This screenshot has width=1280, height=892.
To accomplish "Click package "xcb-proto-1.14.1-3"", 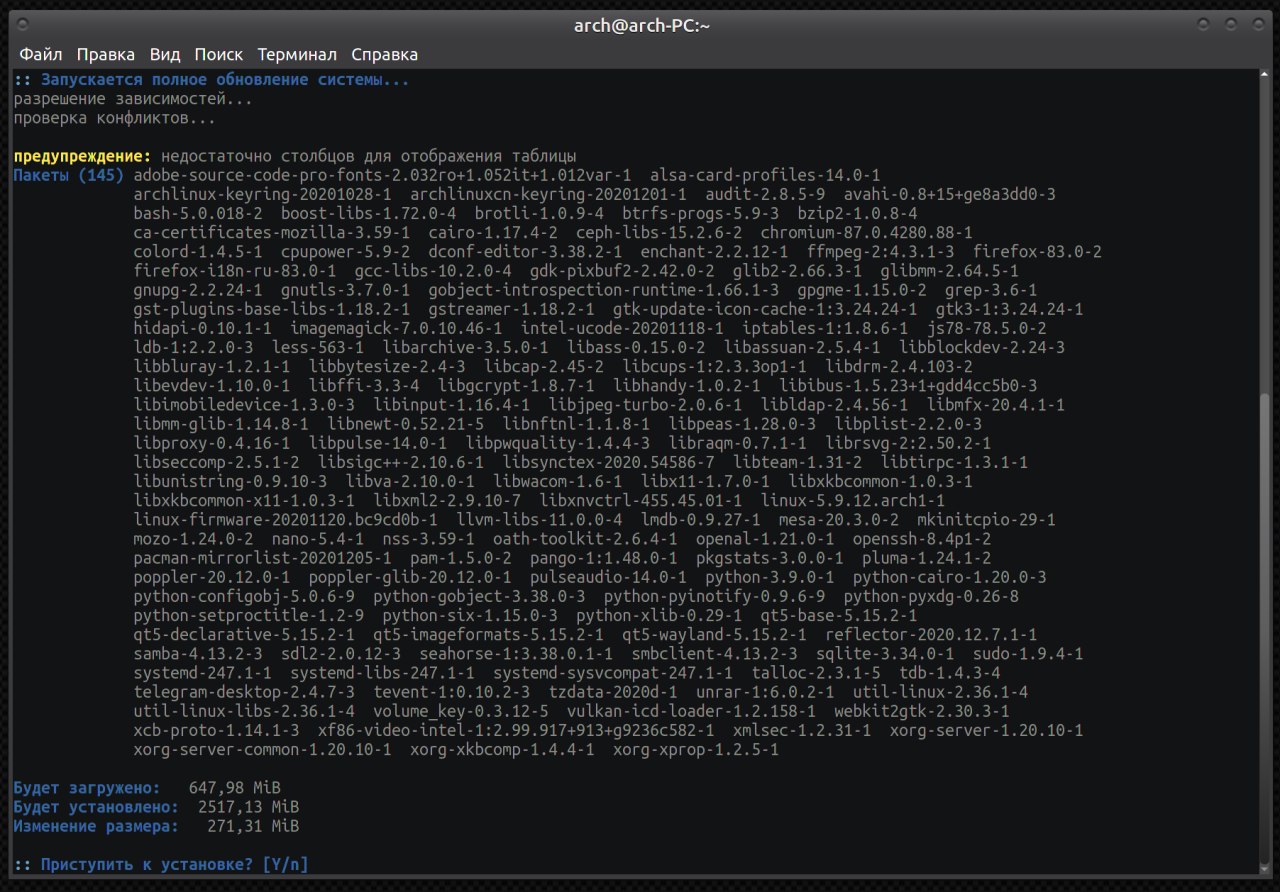I will point(216,731).
